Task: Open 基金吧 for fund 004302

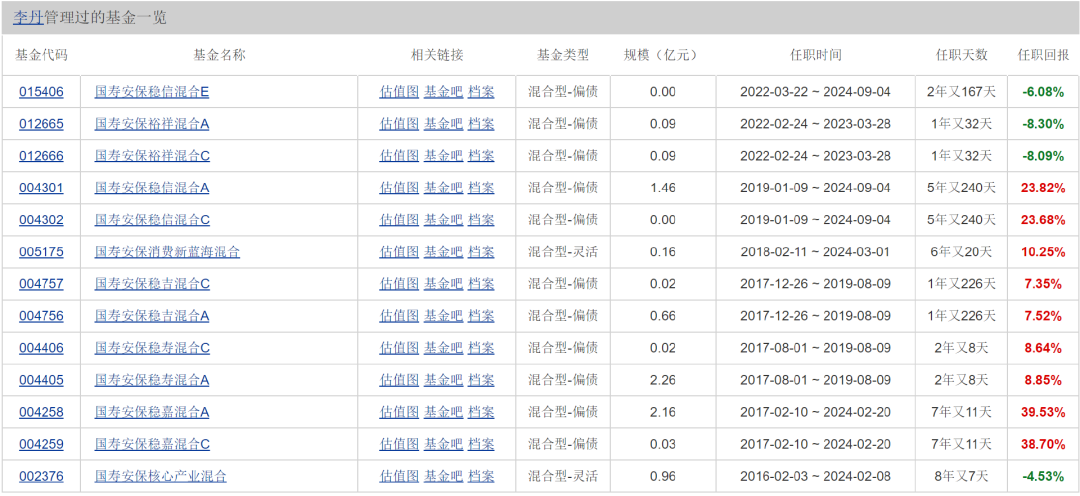Action: 443,220
